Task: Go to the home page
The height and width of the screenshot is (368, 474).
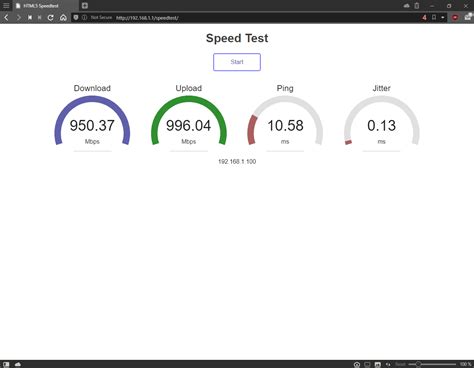Action: coord(63,18)
